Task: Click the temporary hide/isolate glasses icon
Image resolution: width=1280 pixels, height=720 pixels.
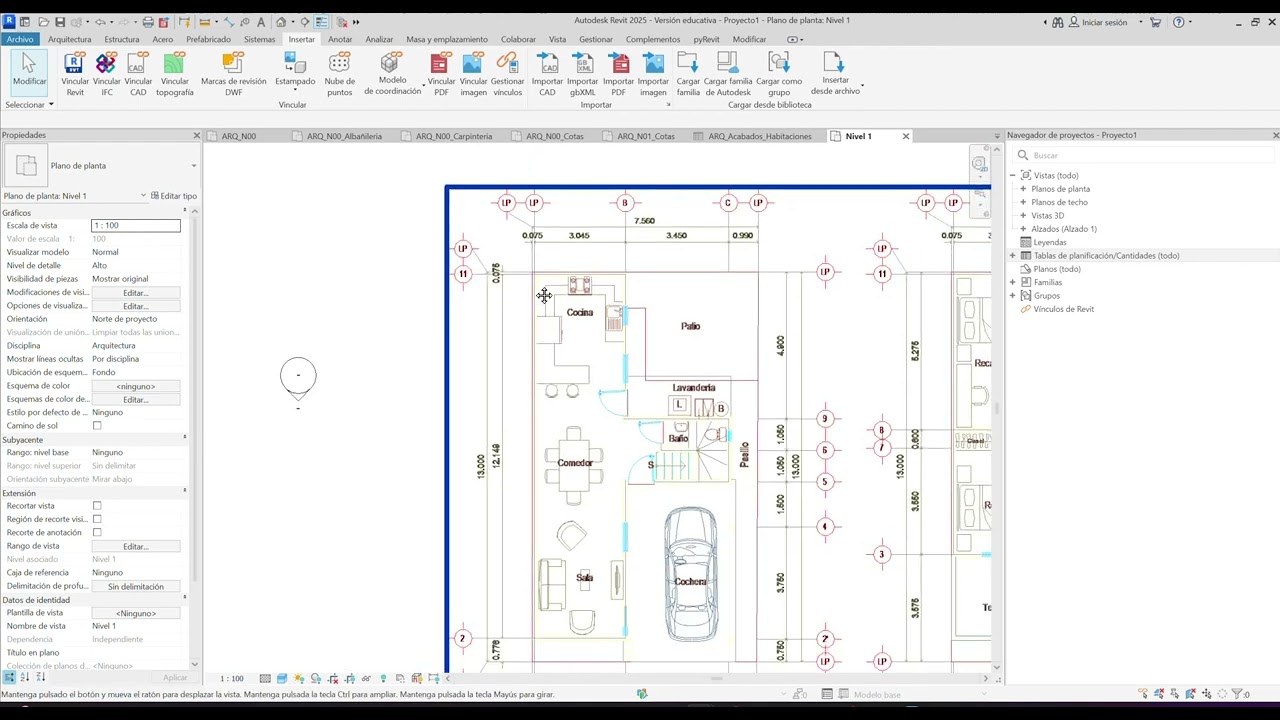Action: (x=366, y=678)
